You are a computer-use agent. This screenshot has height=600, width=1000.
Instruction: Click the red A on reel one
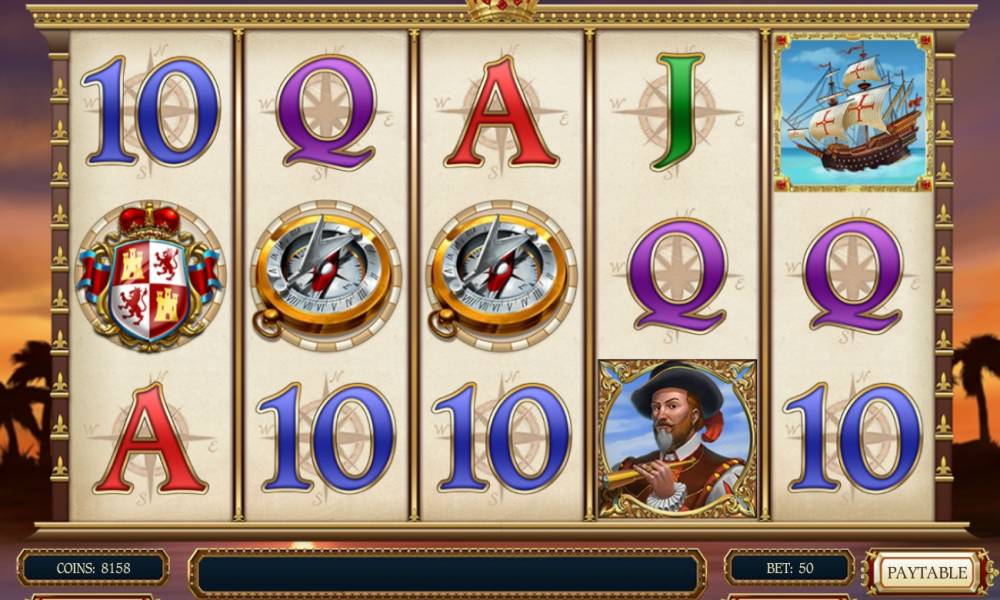click(151, 439)
